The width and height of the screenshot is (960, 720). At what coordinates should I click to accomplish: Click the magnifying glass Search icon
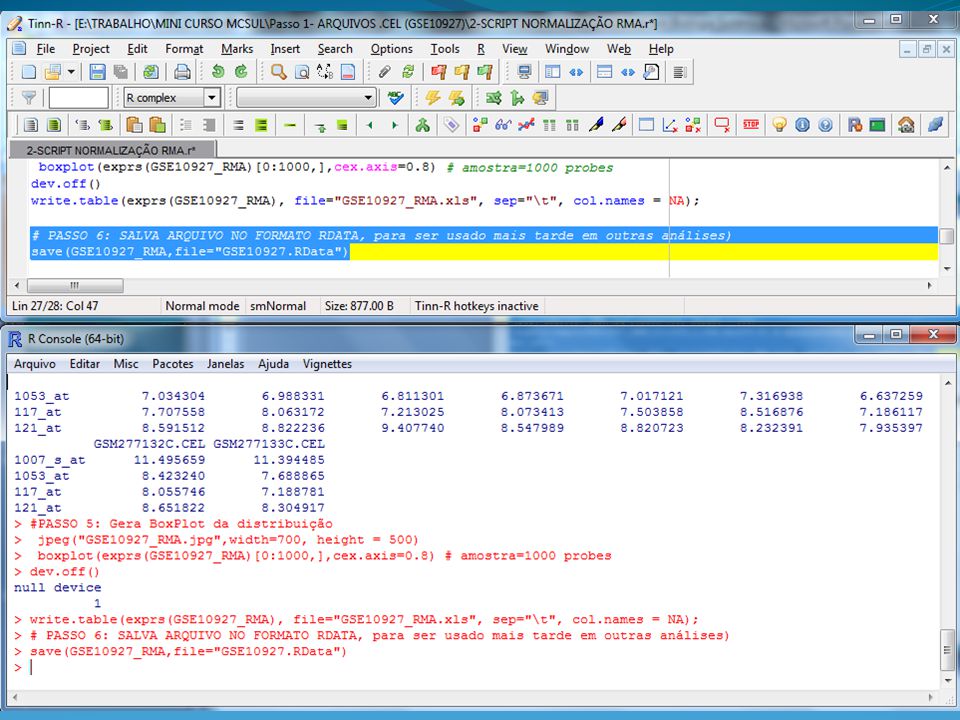pyautogui.click(x=279, y=72)
